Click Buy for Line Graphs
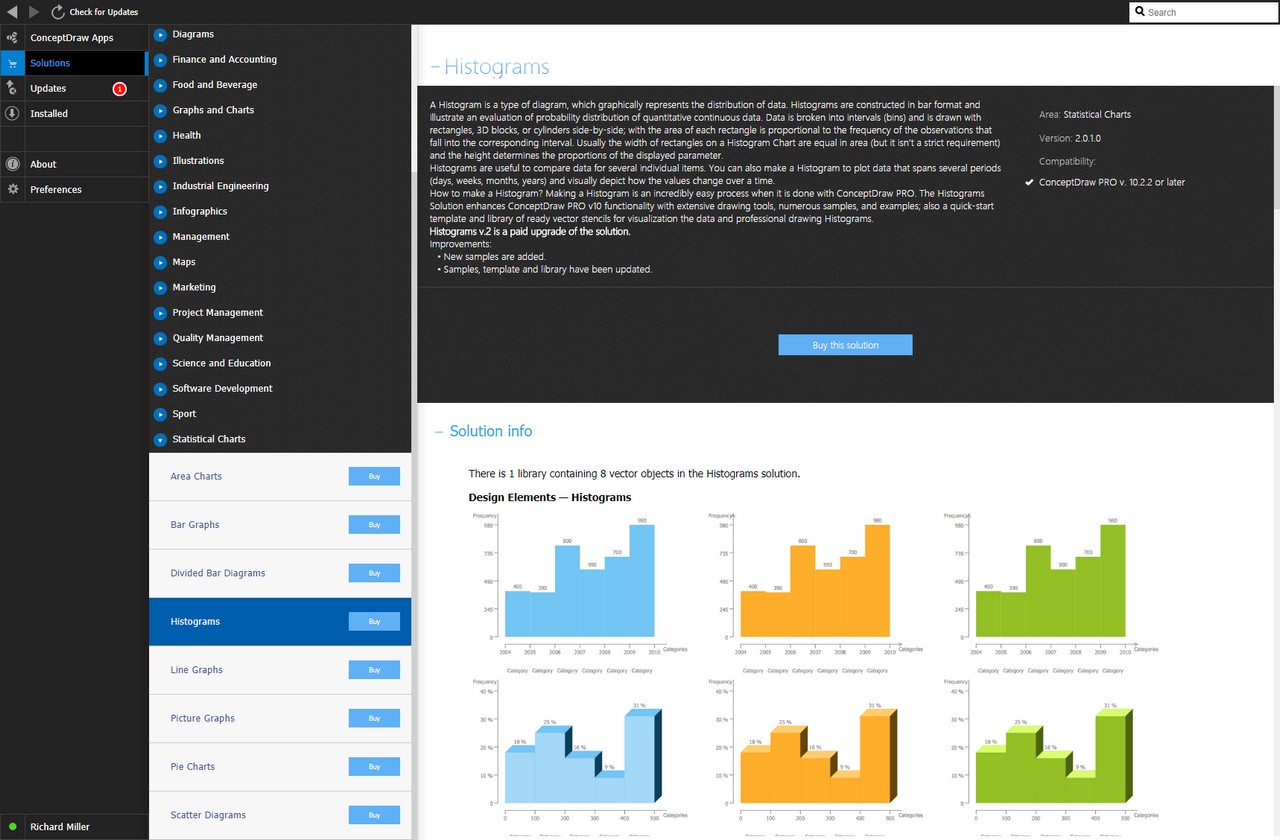The image size is (1280, 840). point(374,670)
